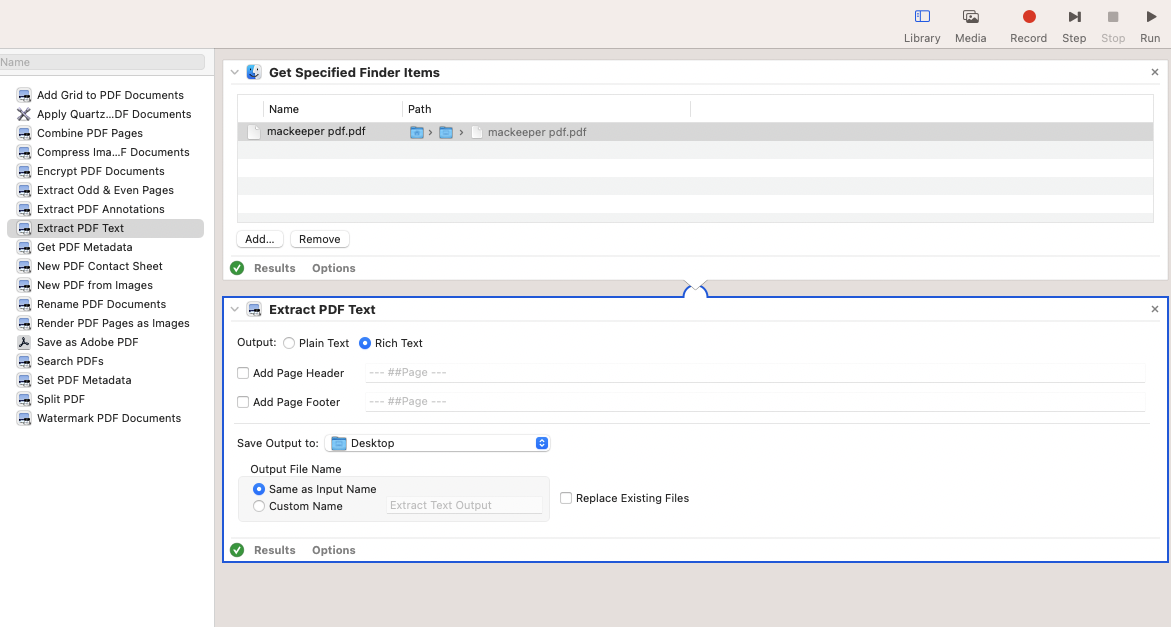
Task: Click second folder icon in file path
Action: pos(446,132)
